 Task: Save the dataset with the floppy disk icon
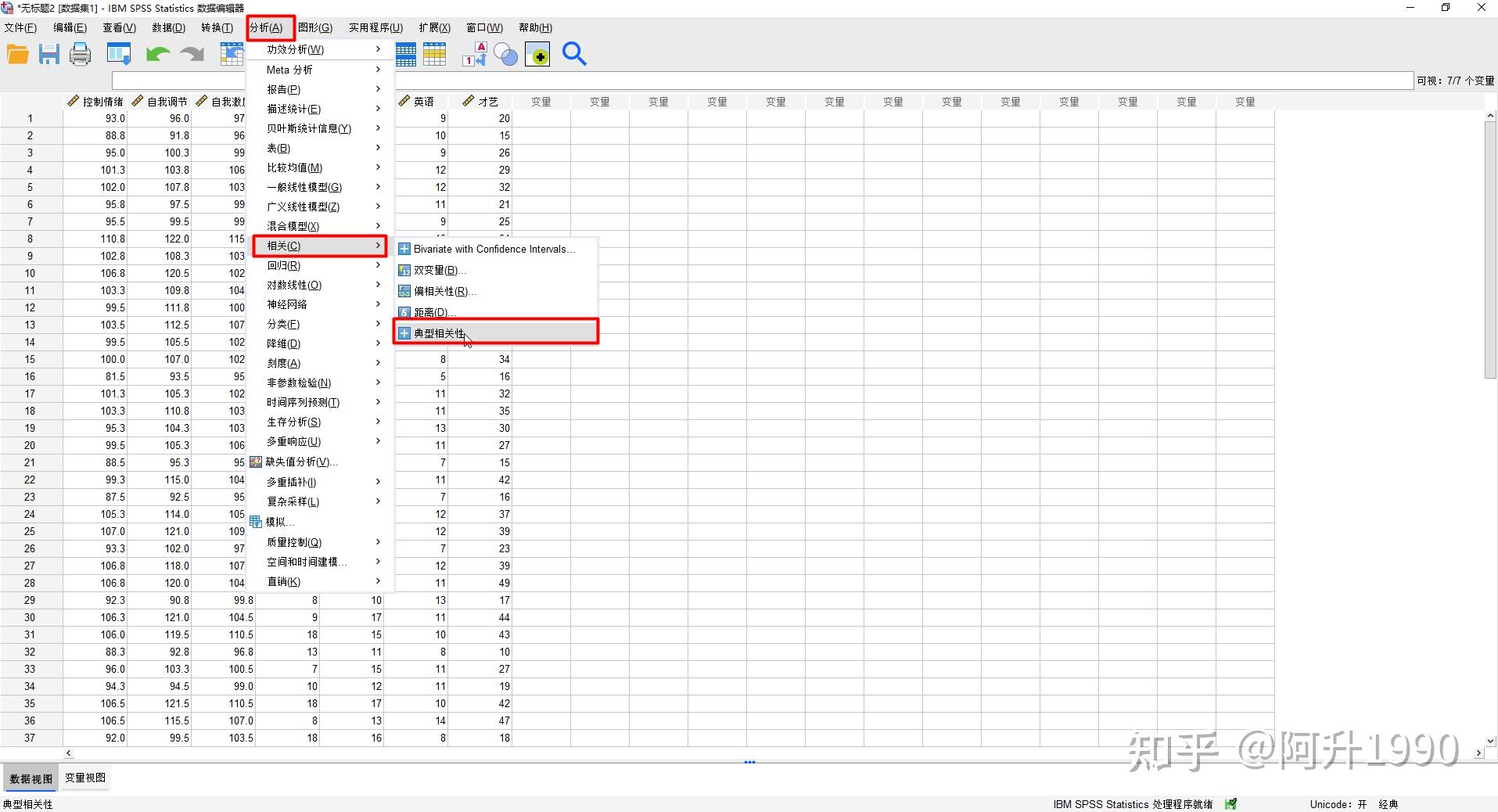pyautogui.click(x=49, y=54)
